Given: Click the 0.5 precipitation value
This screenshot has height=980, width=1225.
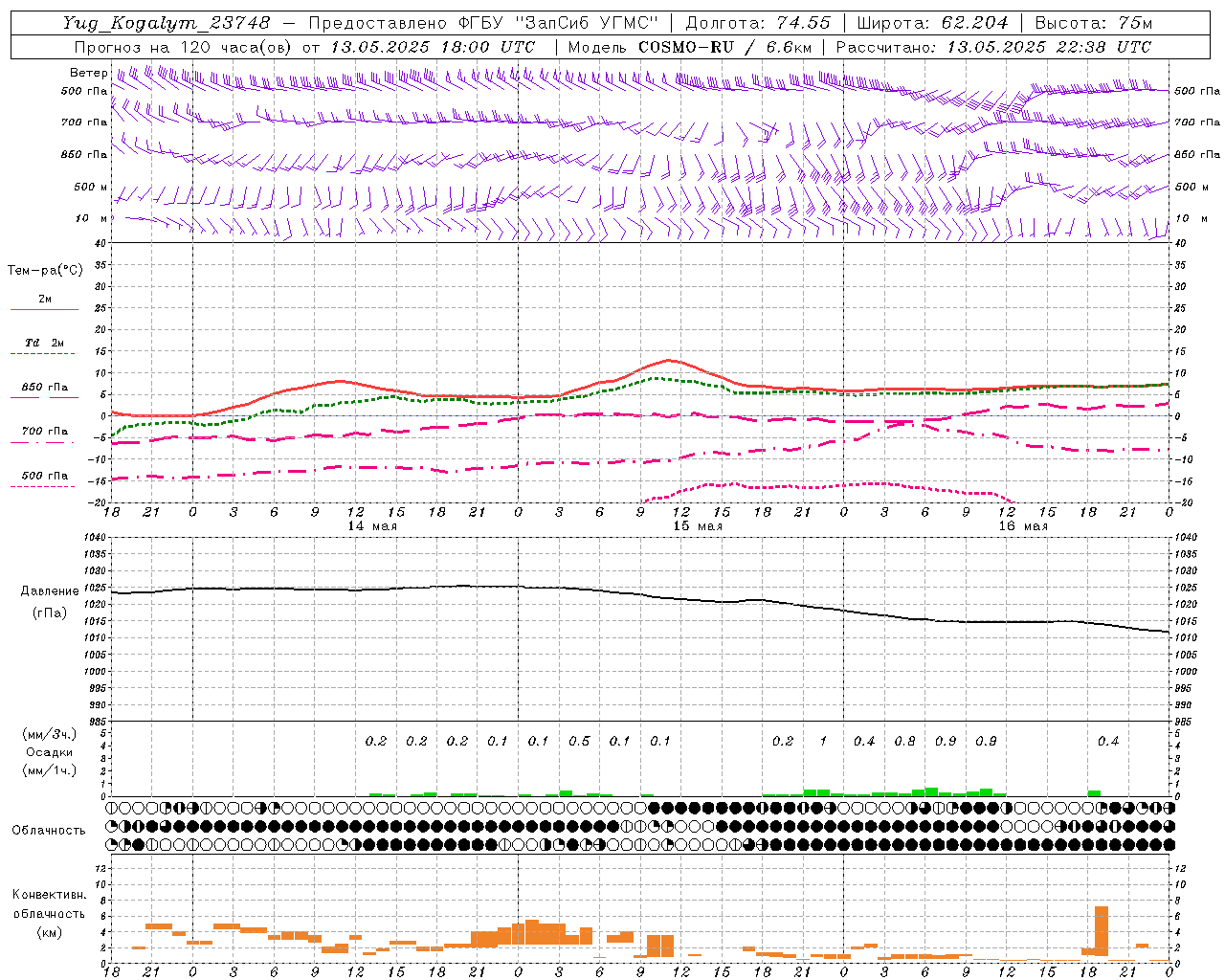Looking at the screenshot, I should [579, 742].
